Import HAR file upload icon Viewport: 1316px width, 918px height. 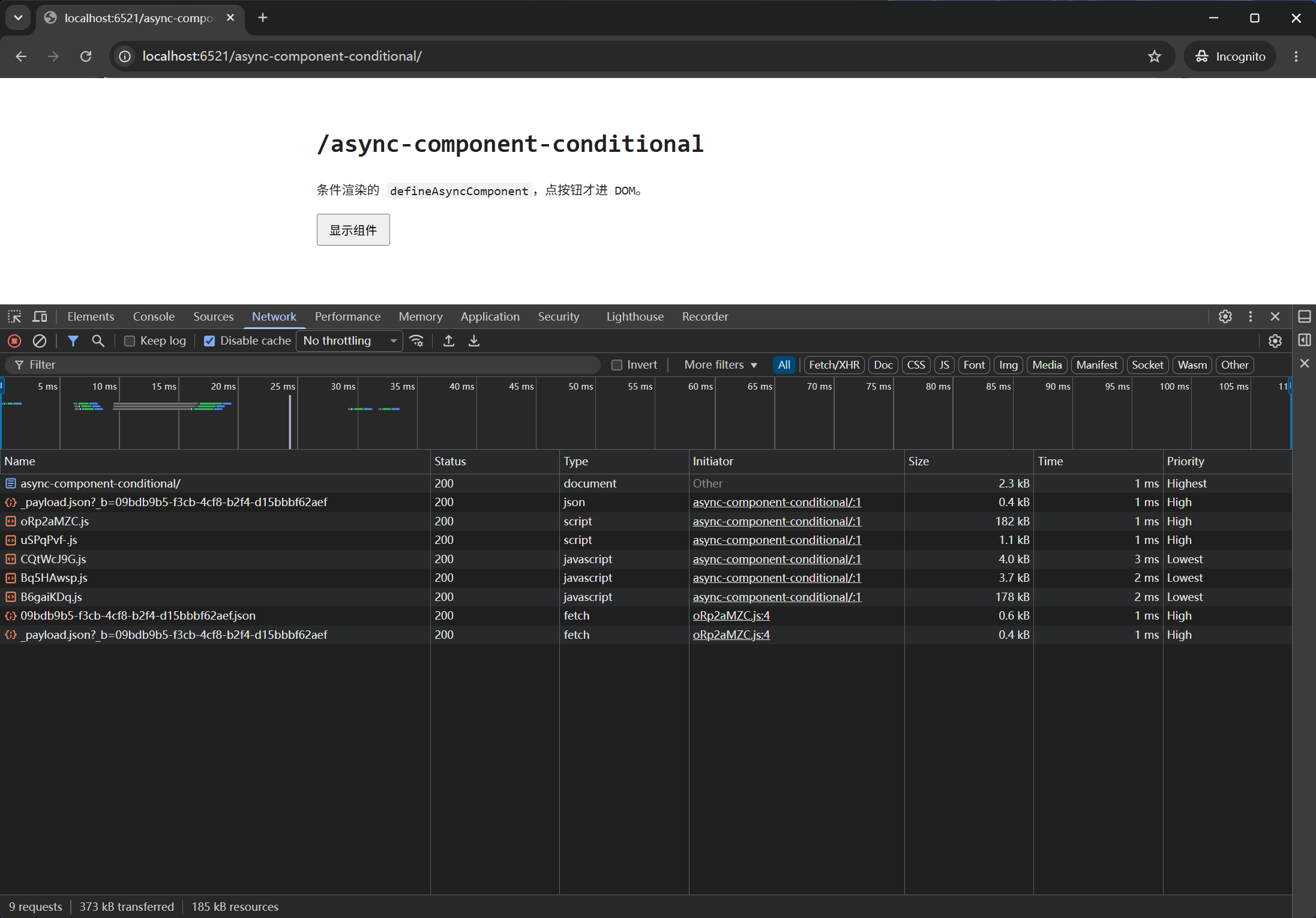448,341
